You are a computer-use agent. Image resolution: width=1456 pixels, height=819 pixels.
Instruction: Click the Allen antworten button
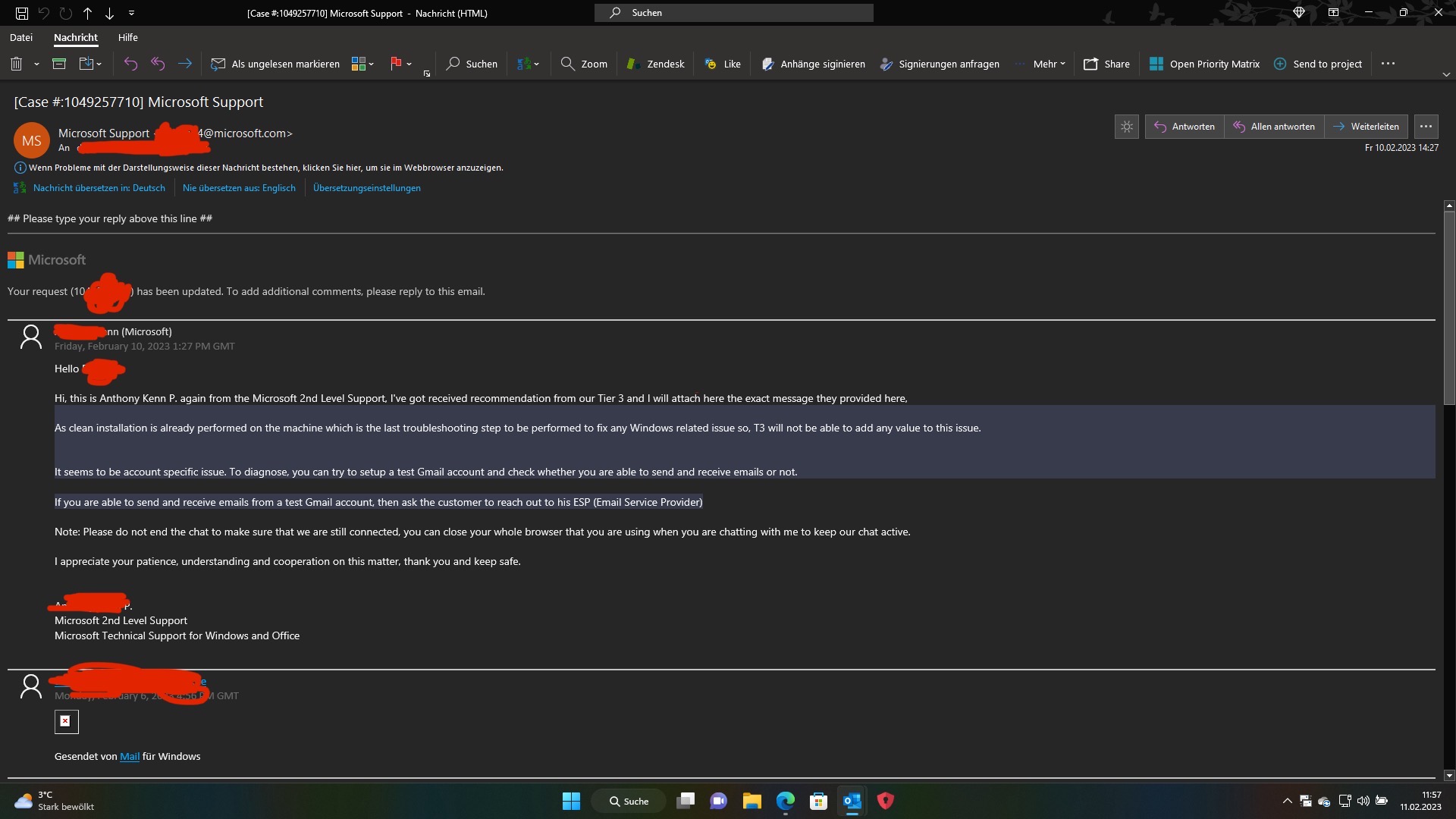click(1274, 127)
